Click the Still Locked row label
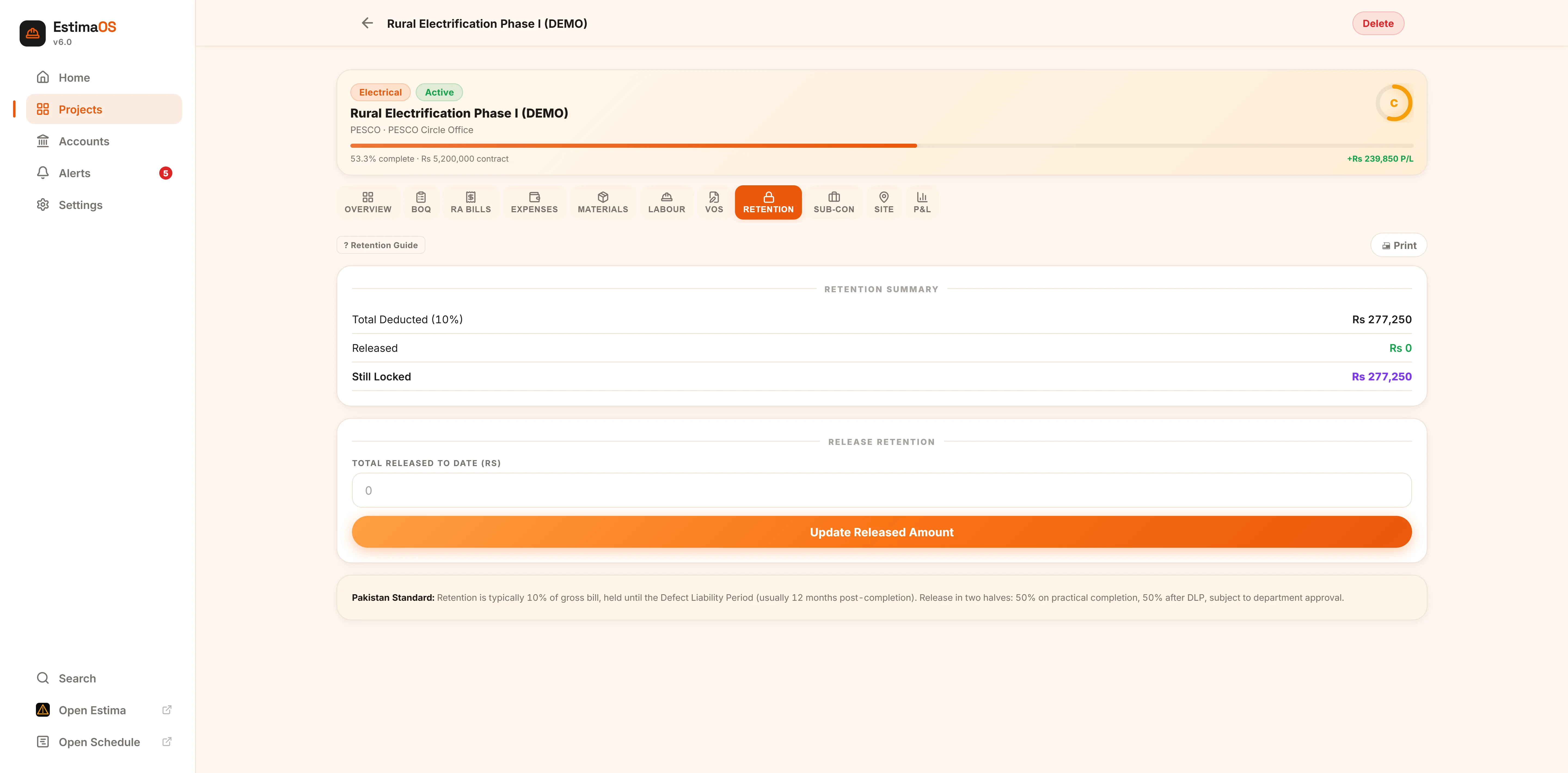This screenshot has width=1568, height=773. (x=381, y=377)
